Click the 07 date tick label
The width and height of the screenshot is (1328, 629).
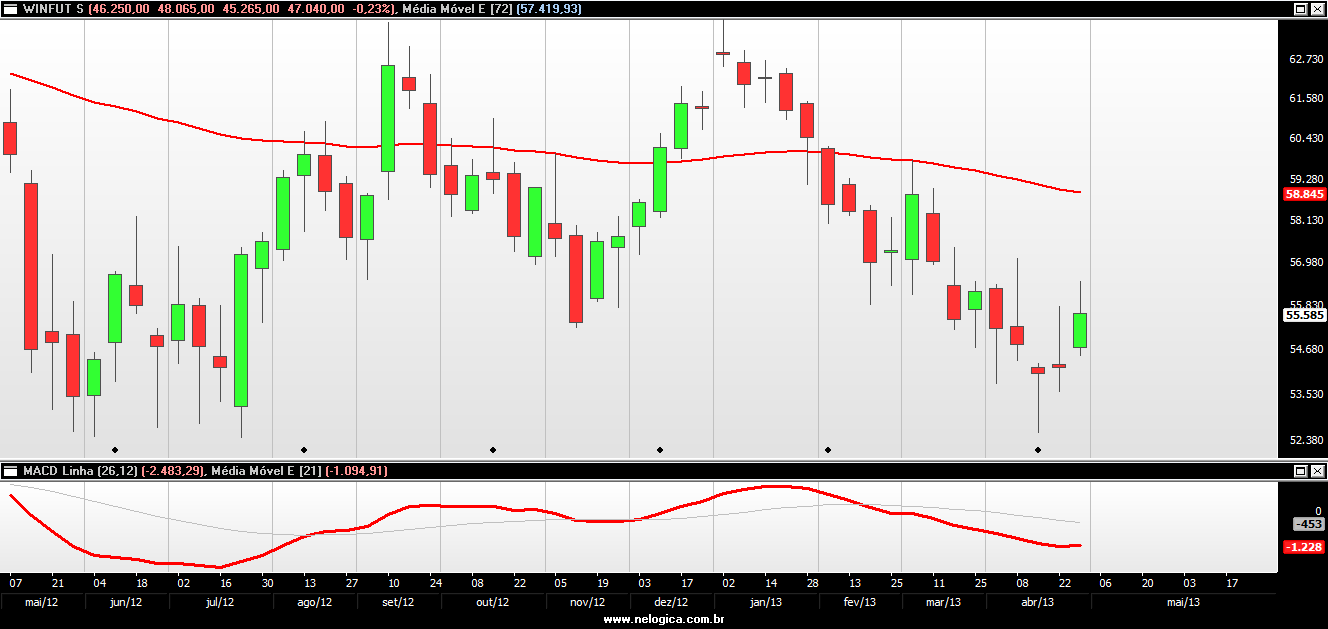(x=15, y=582)
